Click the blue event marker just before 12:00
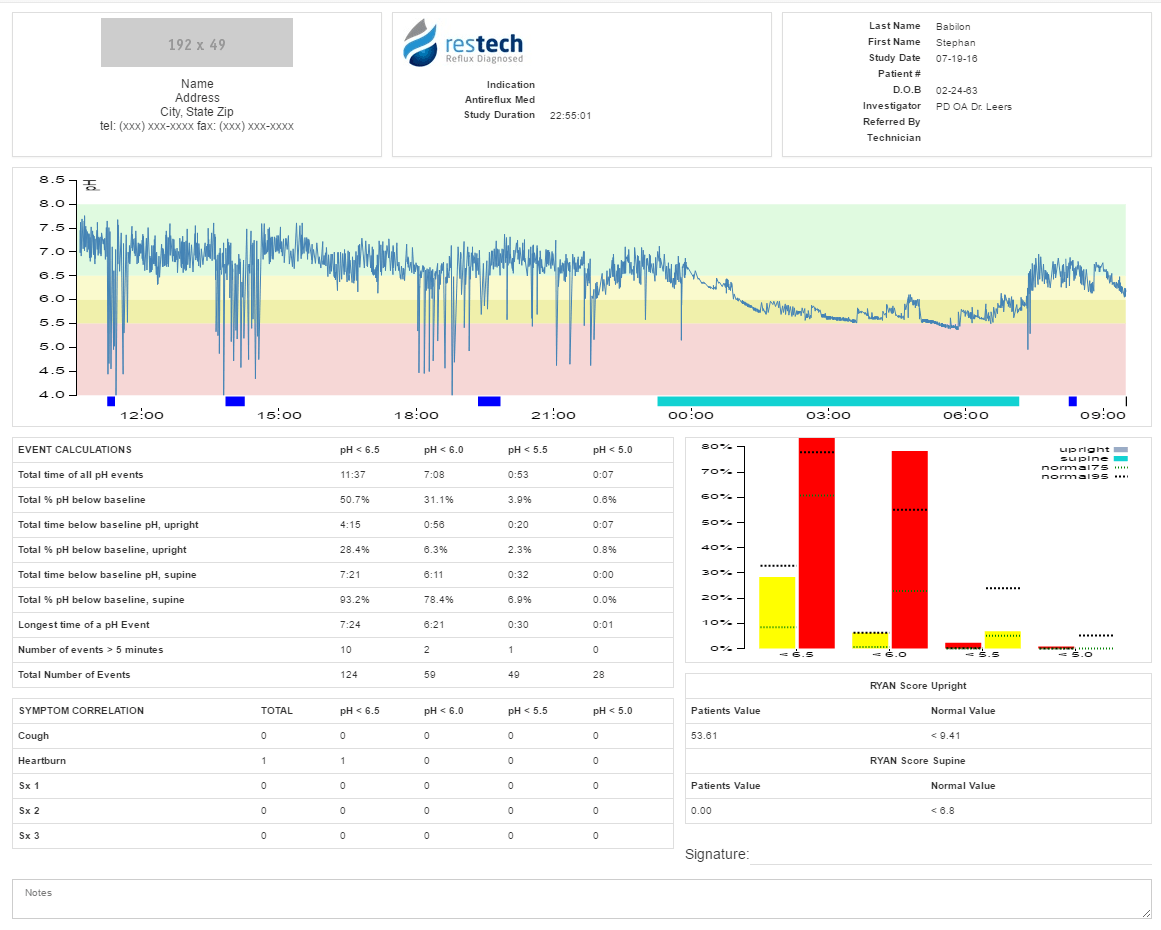This screenshot has height=930, width=1161. (x=111, y=401)
